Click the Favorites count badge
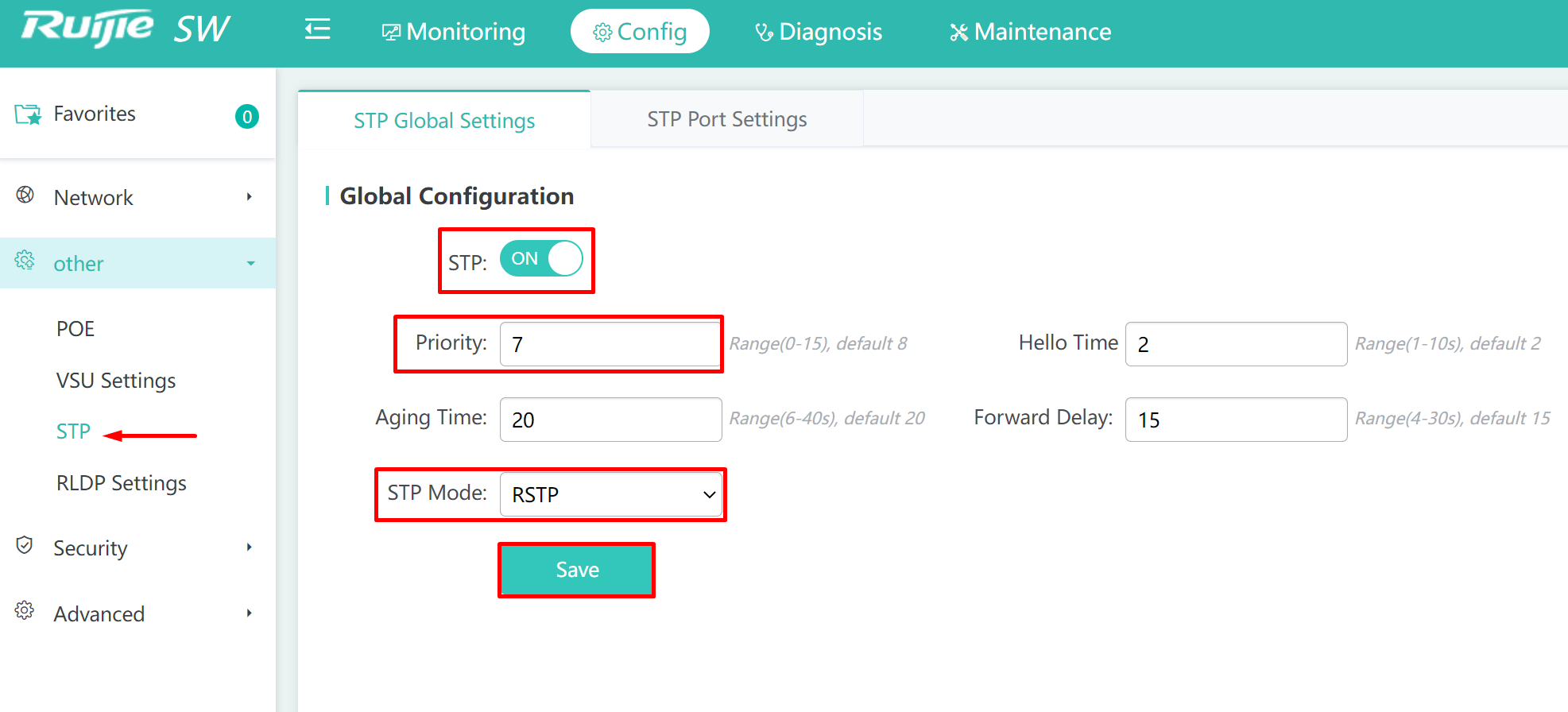 point(247,117)
